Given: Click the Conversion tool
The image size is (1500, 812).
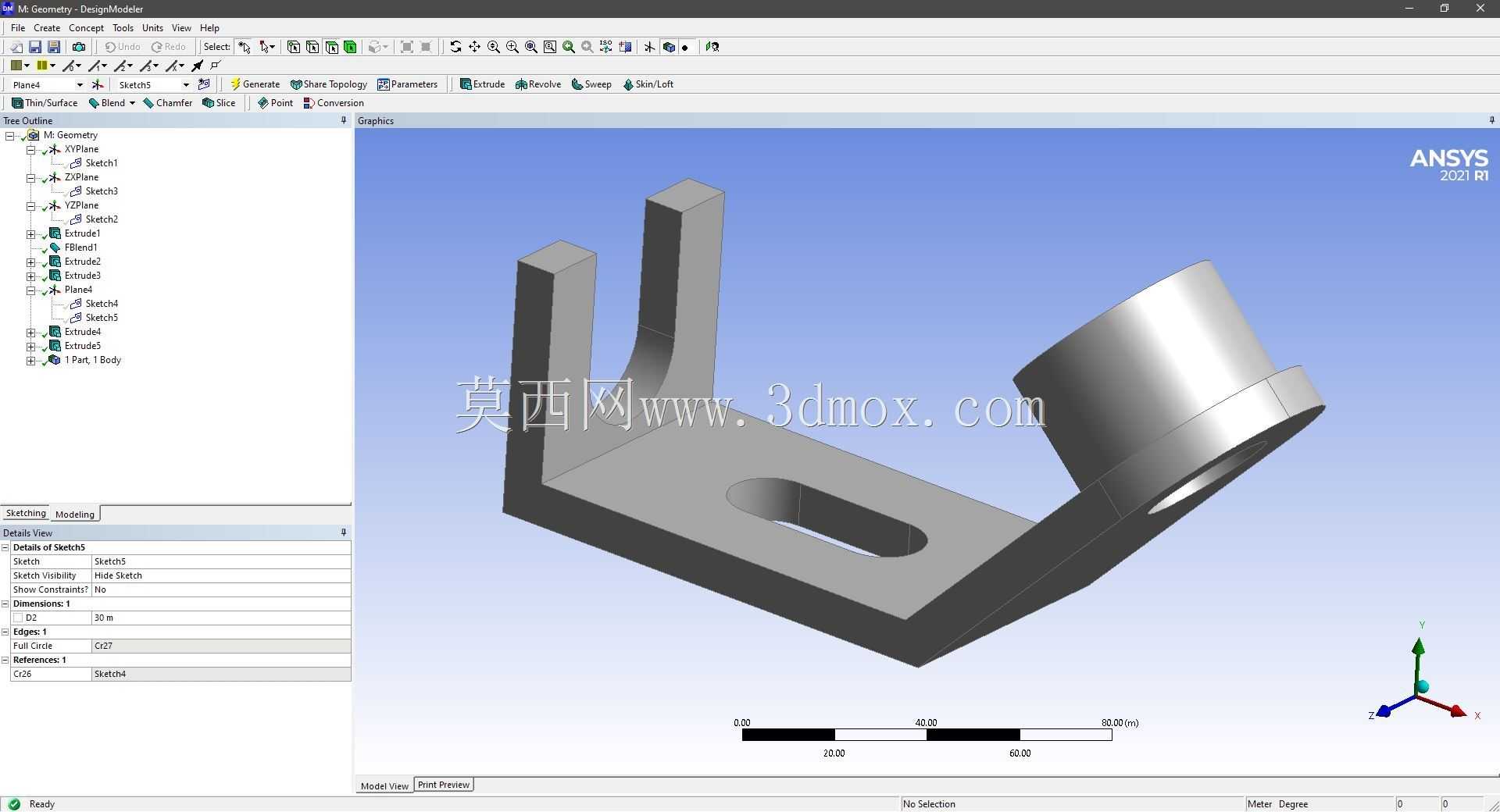Looking at the screenshot, I should [334, 103].
